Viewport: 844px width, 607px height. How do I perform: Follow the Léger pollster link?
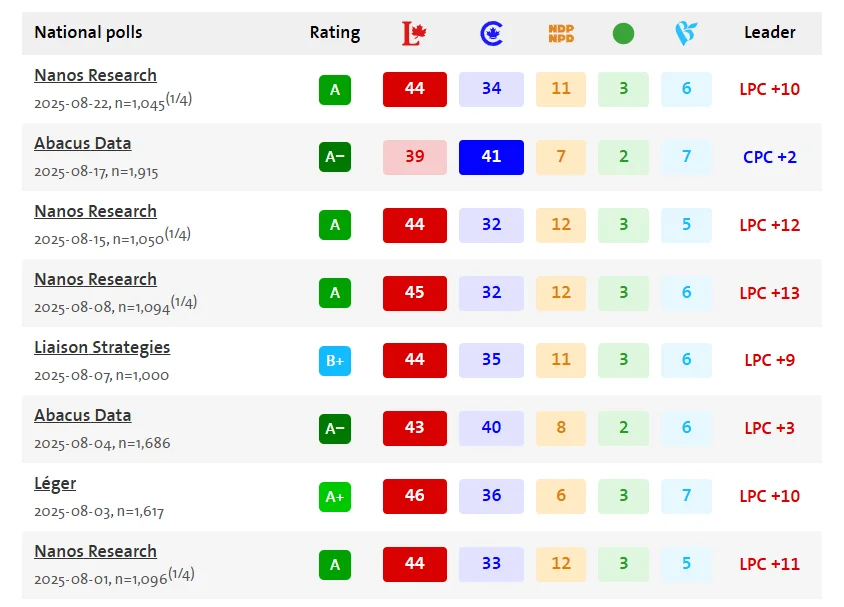pos(55,483)
